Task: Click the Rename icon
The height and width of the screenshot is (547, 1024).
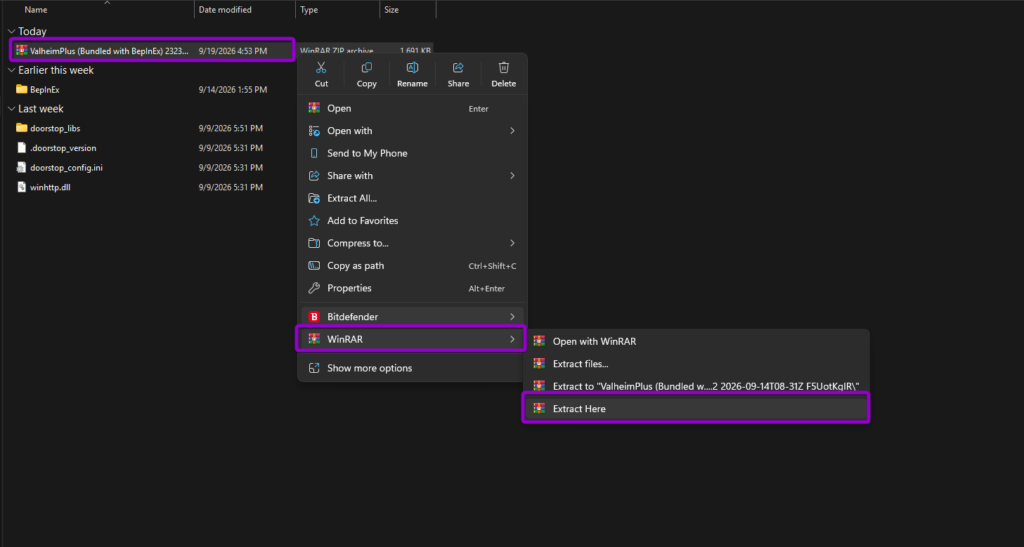Action: pyautogui.click(x=412, y=68)
